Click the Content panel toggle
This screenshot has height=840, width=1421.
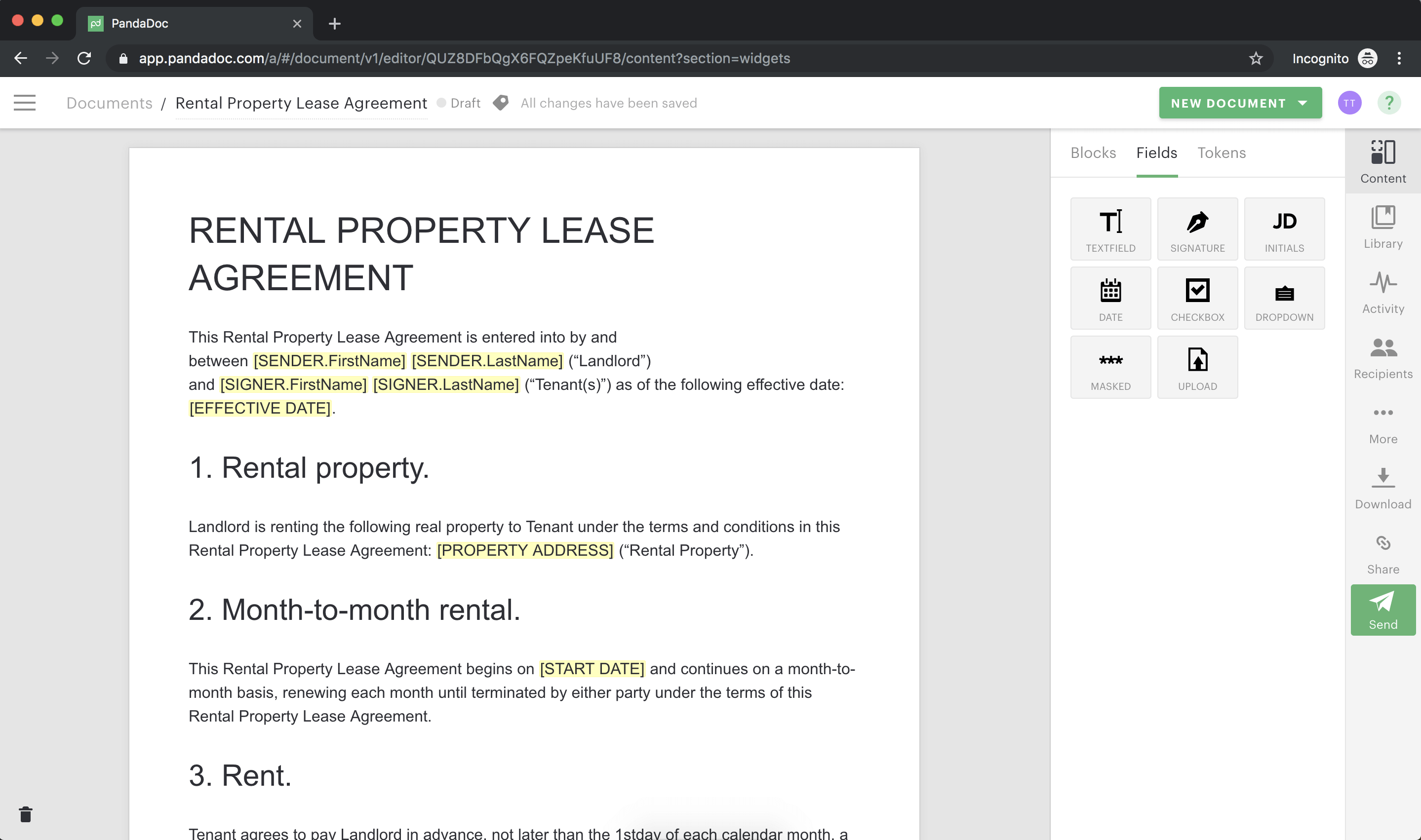pos(1383,162)
